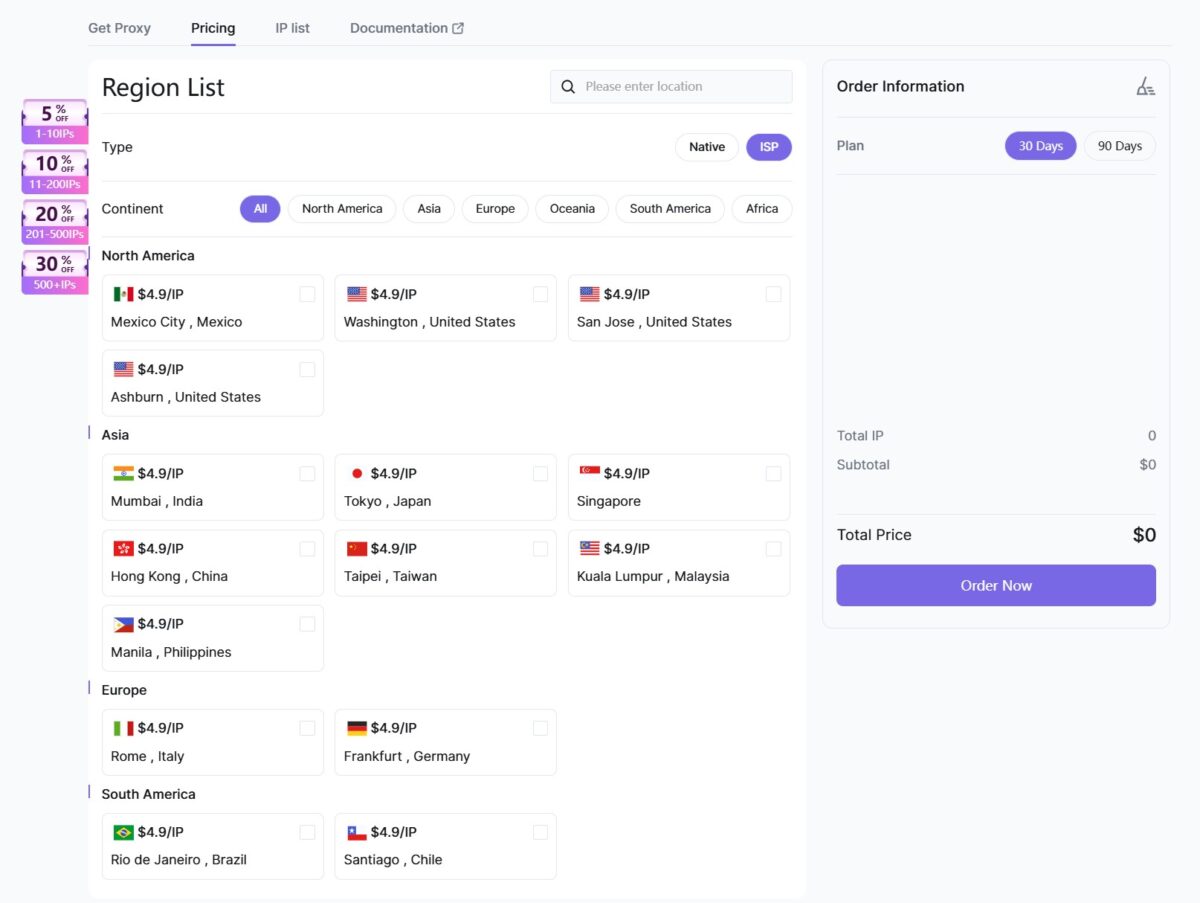Check the Ashburn checkbox
This screenshot has height=903, width=1200.
pos(307,369)
